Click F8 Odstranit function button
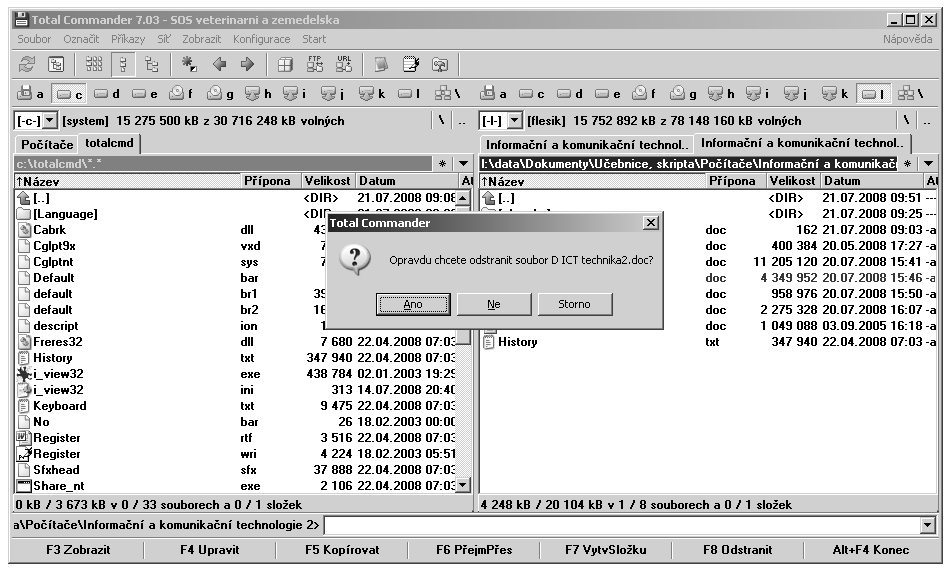The image size is (952, 572). click(x=738, y=550)
